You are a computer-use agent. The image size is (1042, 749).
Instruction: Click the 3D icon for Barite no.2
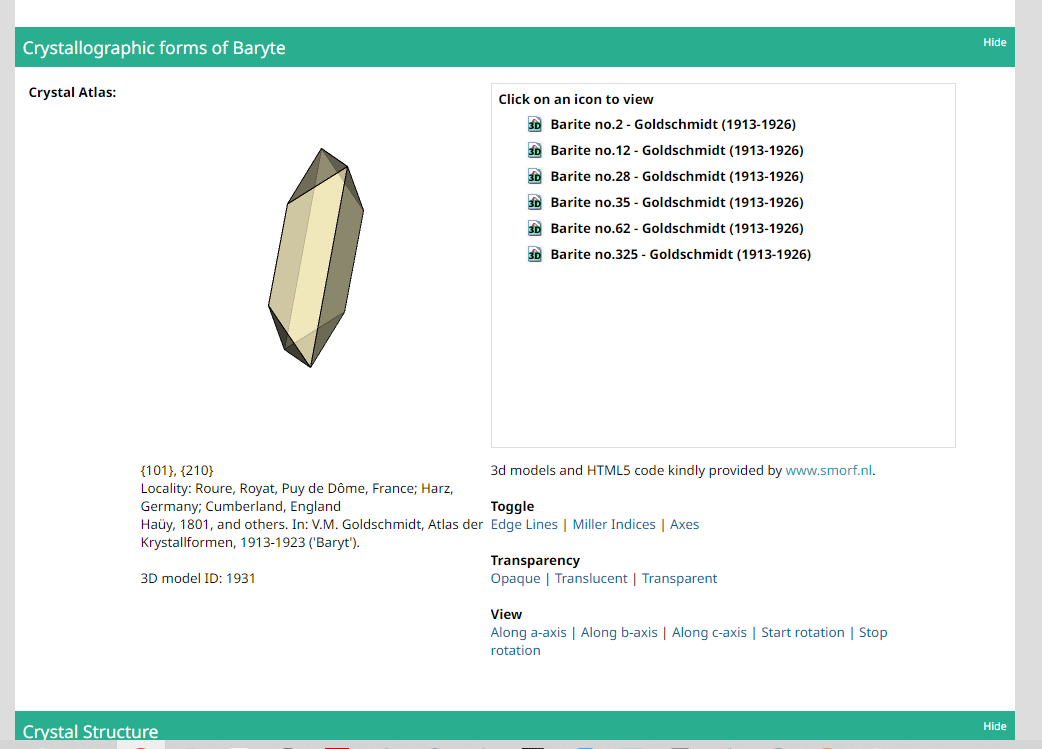534,125
